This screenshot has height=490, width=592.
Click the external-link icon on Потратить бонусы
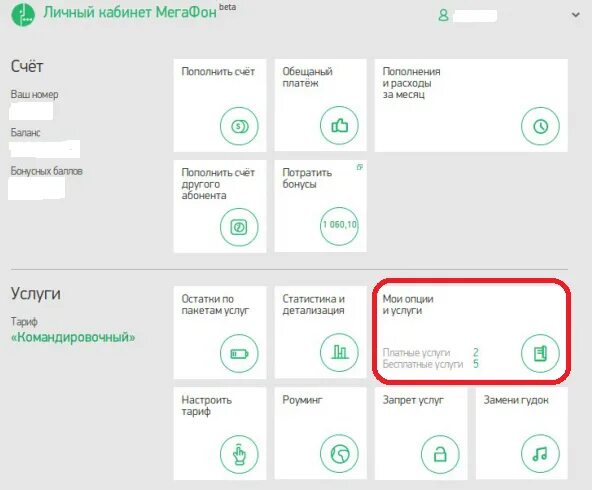tap(360, 167)
